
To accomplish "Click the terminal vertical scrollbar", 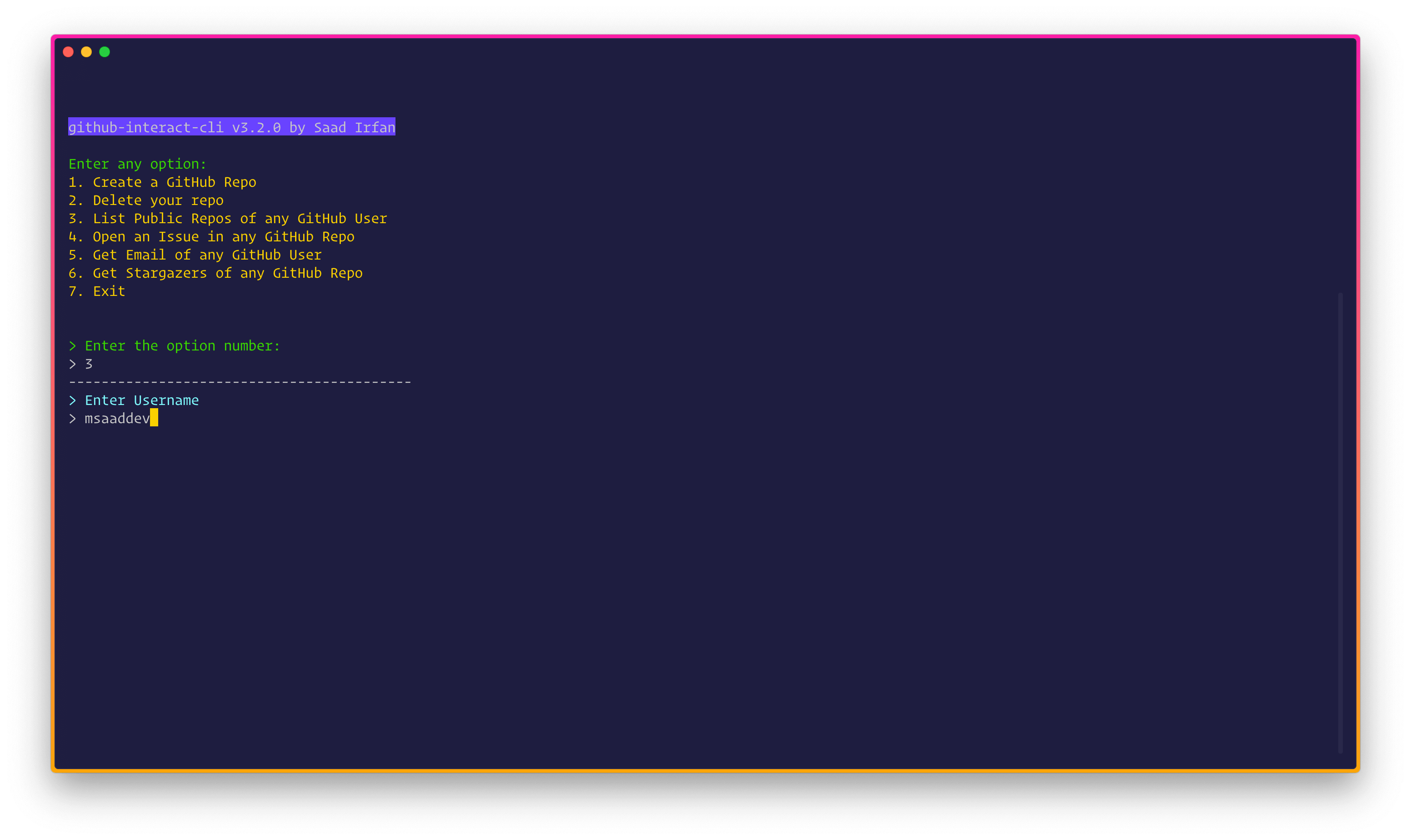I will [1340, 523].
